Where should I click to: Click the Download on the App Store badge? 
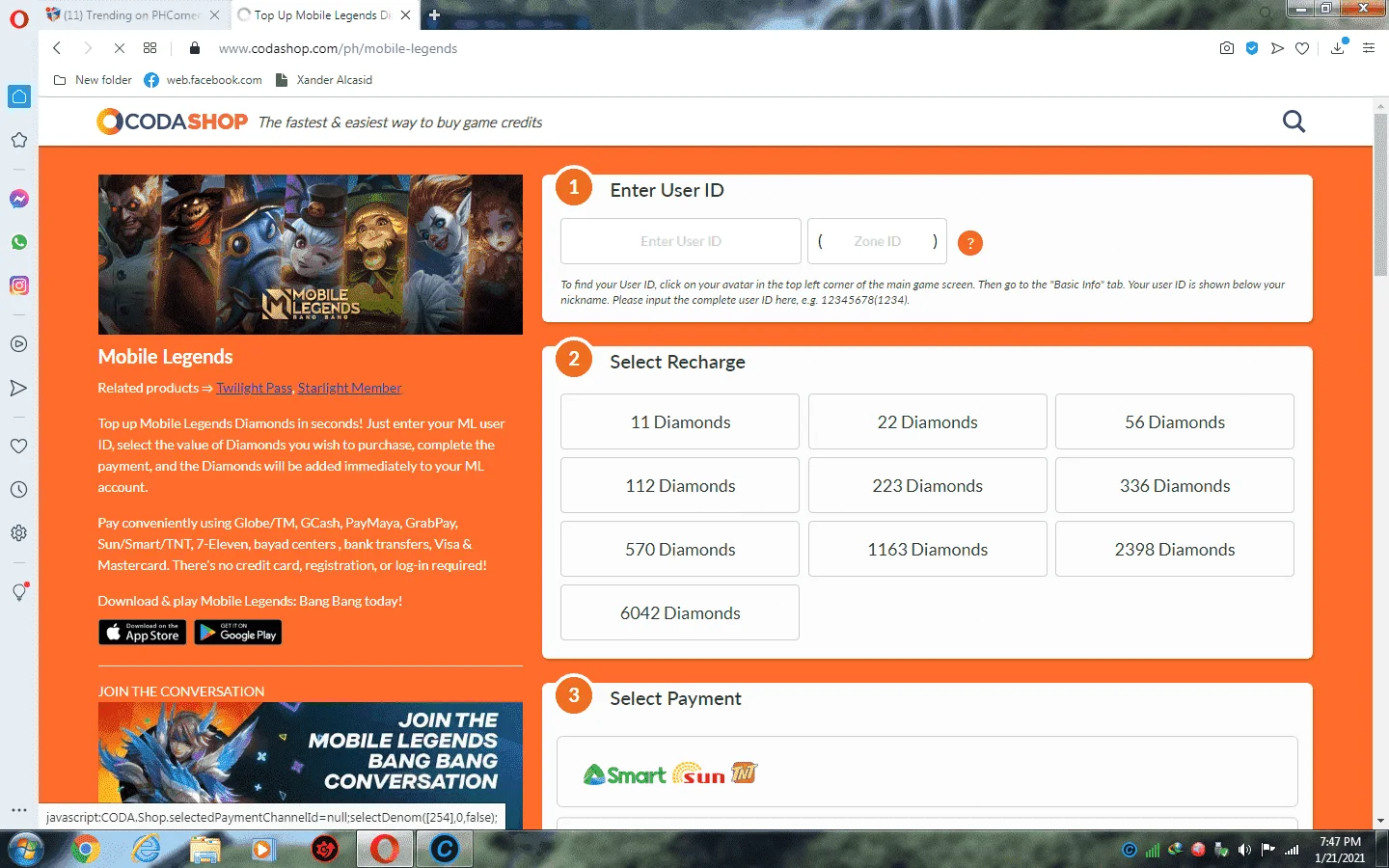click(x=142, y=633)
